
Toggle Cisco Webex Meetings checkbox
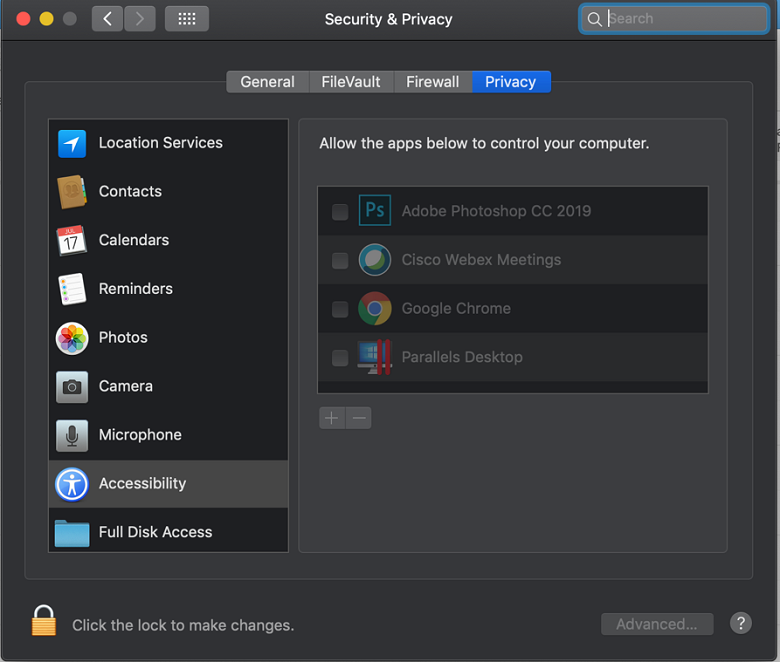point(340,260)
